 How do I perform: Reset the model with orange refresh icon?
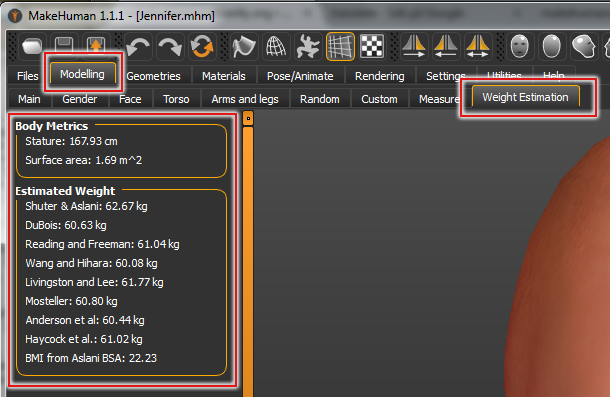(x=202, y=47)
